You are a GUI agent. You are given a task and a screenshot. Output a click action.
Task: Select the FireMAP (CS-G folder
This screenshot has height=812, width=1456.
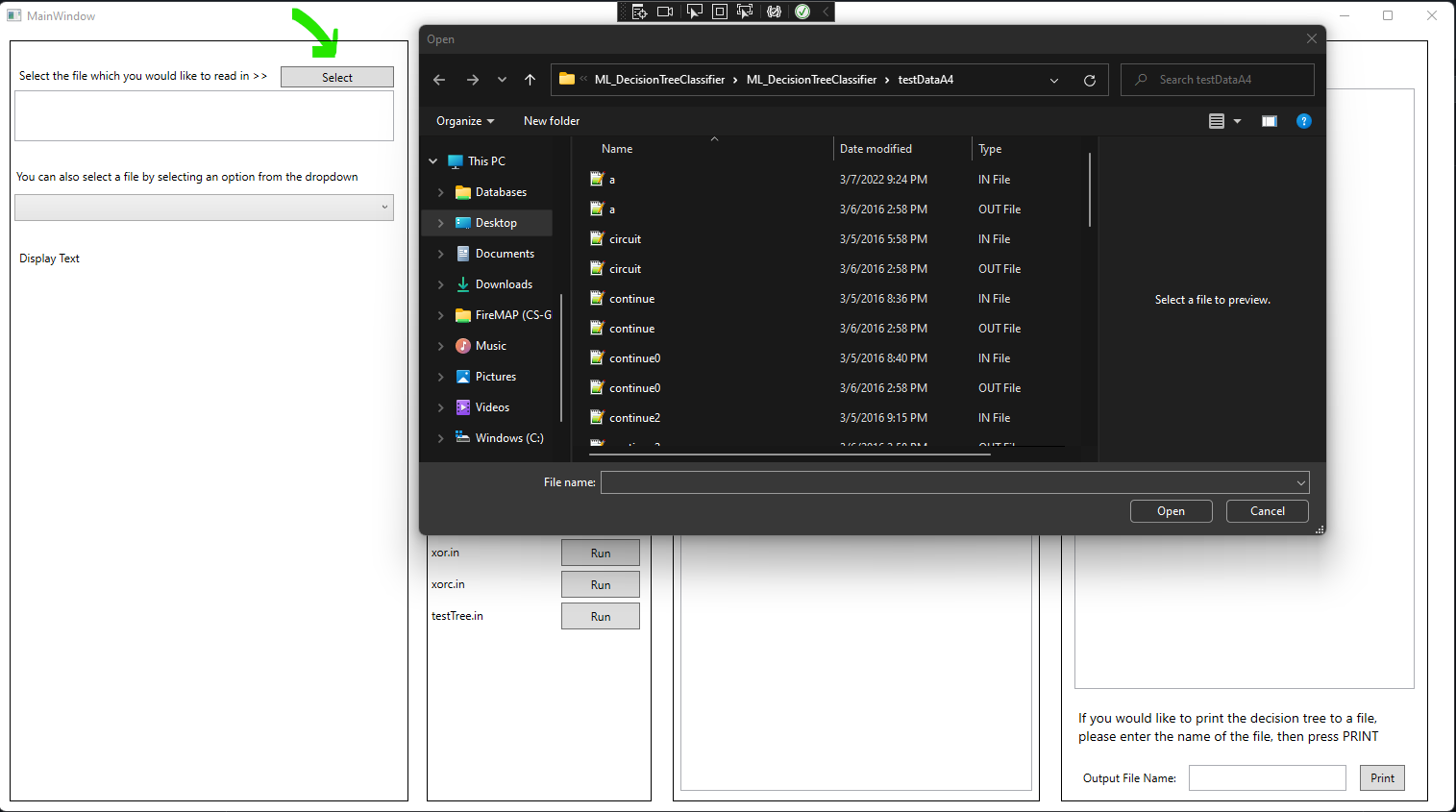[513, 315]
